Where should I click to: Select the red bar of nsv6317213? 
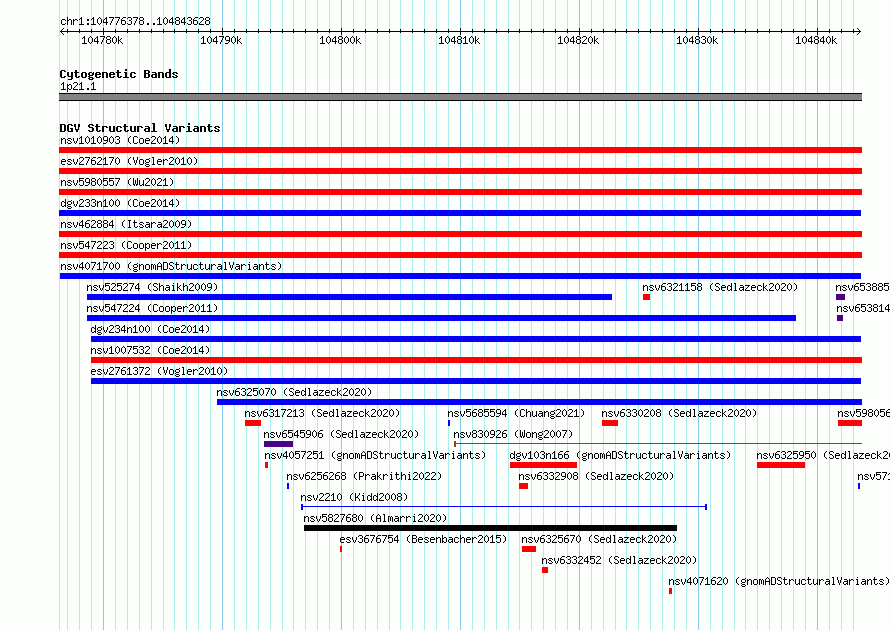[x=253, y=423]
